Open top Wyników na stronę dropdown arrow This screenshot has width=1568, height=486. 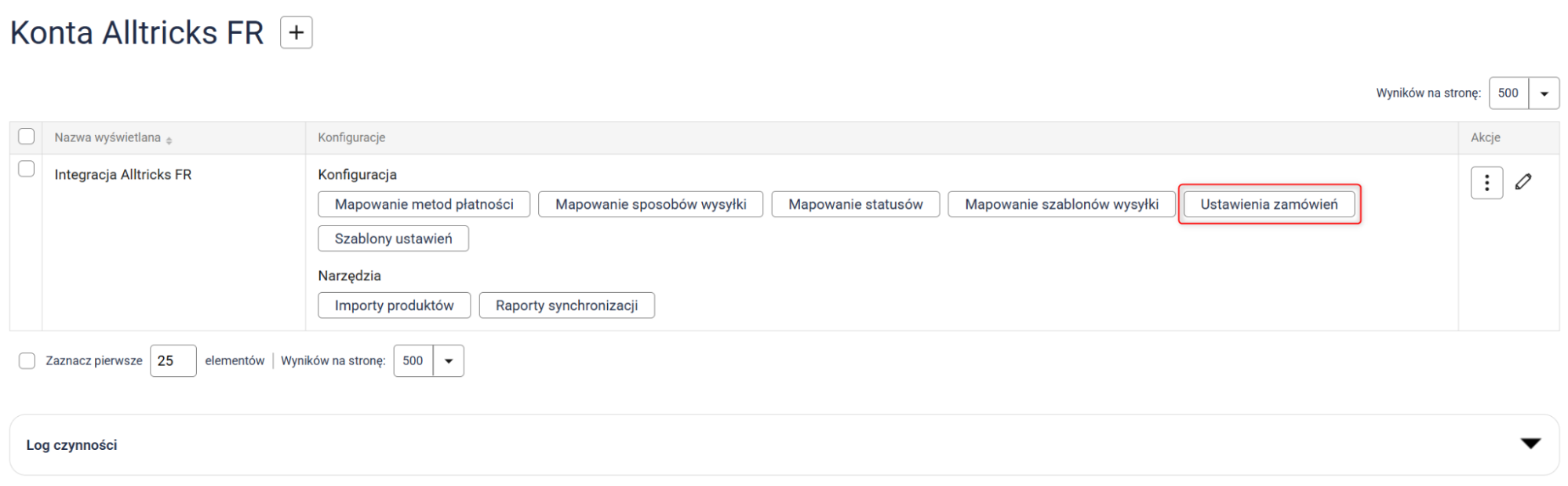[1543, 93]
